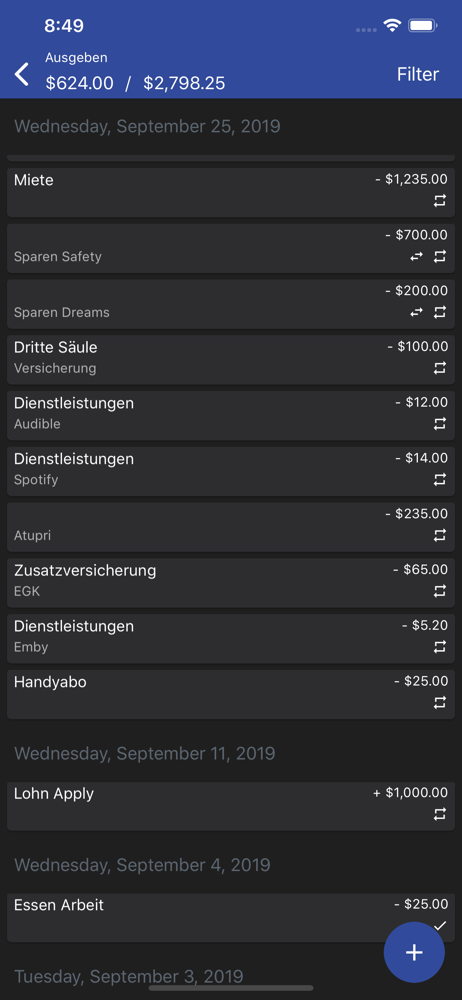Click the recurring icon on Miete row
462x1000 pixels.
(x=440, y=201)
